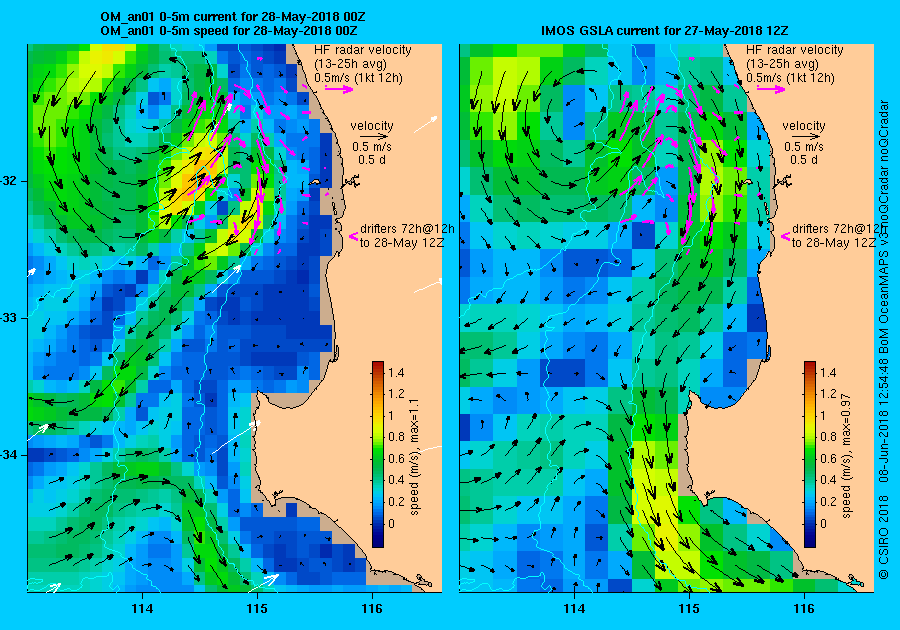Click the right map's 'velocity' legend label
The width and height of the screenshot is (900, 630).
[804, 126]
